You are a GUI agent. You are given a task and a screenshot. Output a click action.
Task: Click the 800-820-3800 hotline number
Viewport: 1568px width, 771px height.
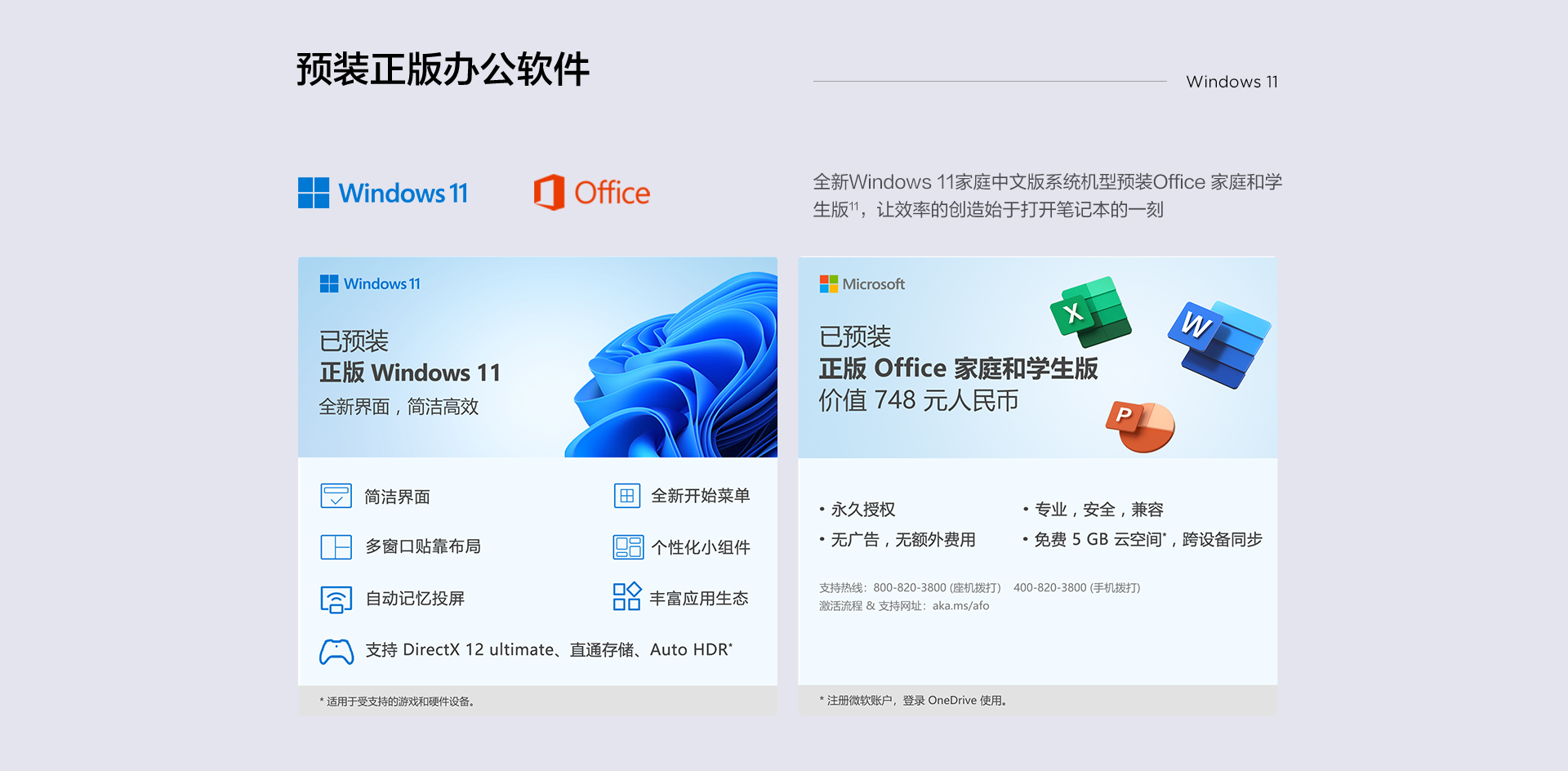[x=910, y=587]
